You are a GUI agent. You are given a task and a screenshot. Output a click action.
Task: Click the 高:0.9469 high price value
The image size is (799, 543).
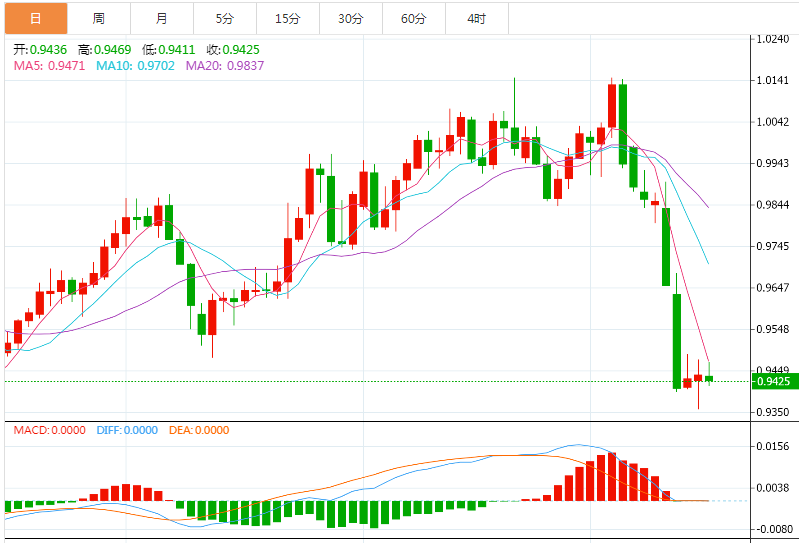coord(104,49)
